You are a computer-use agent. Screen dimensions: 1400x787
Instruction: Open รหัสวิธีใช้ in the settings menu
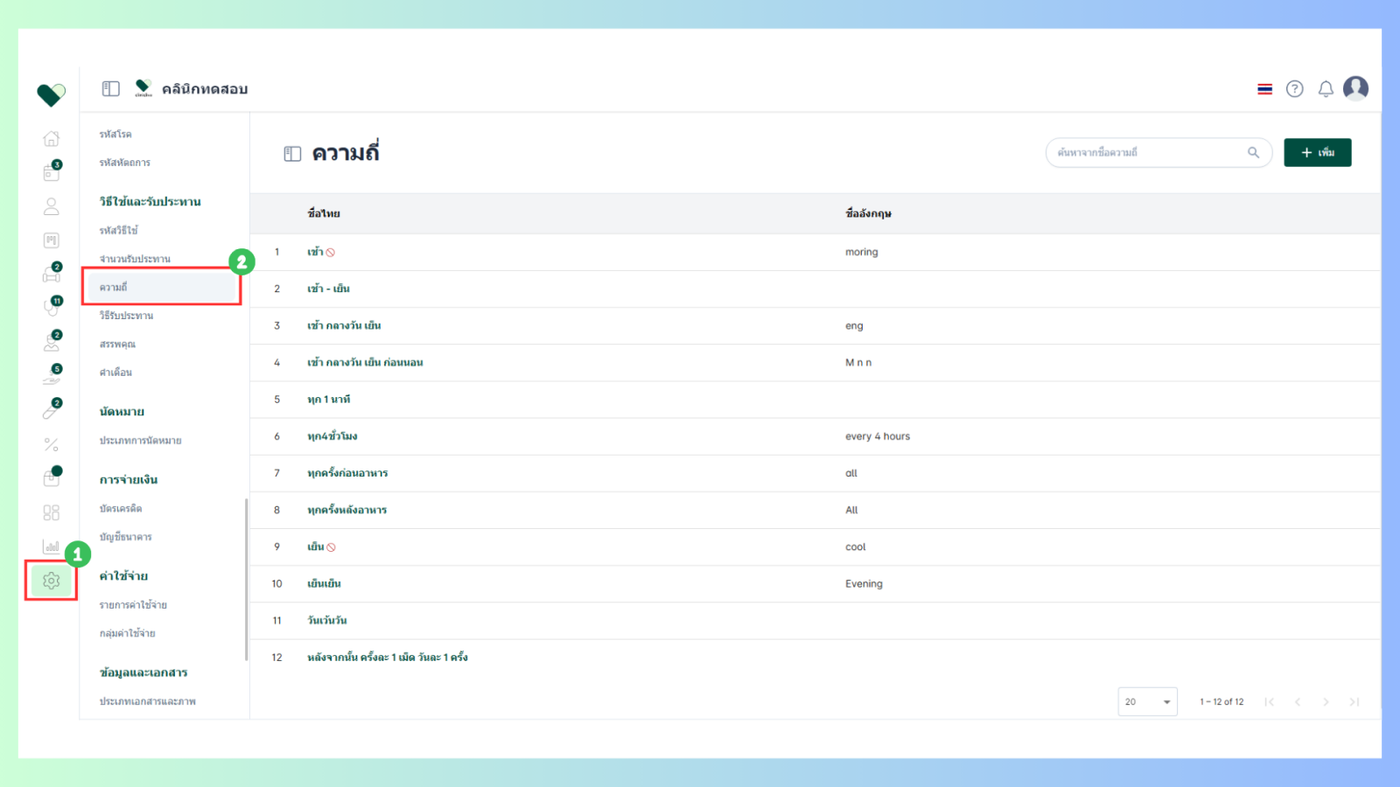click(x=119, y=231)
